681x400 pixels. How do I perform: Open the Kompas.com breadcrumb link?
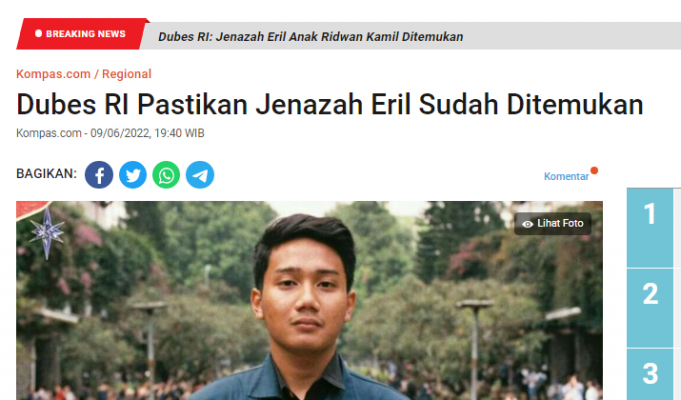pyautogui.click(x=53, y=74)
